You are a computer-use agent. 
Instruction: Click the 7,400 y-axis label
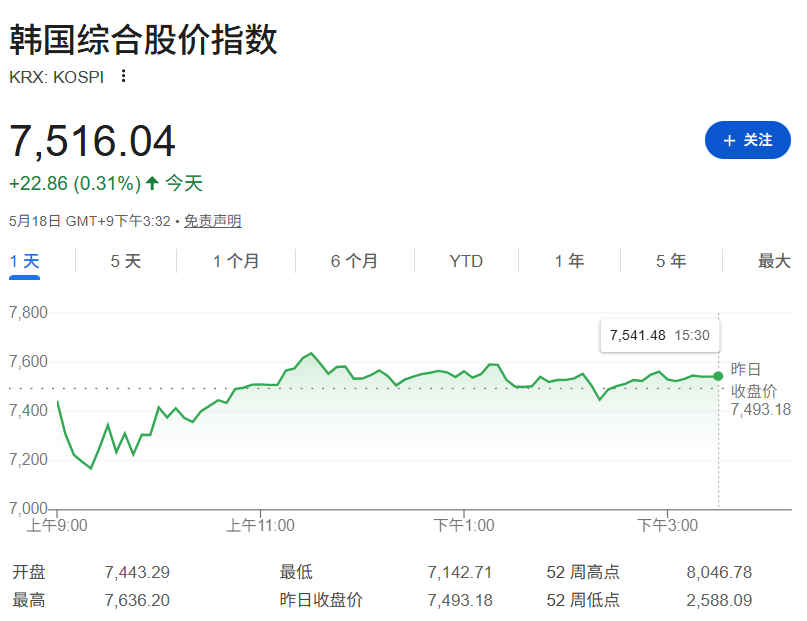pyautogui.click(x=28, y=410)
